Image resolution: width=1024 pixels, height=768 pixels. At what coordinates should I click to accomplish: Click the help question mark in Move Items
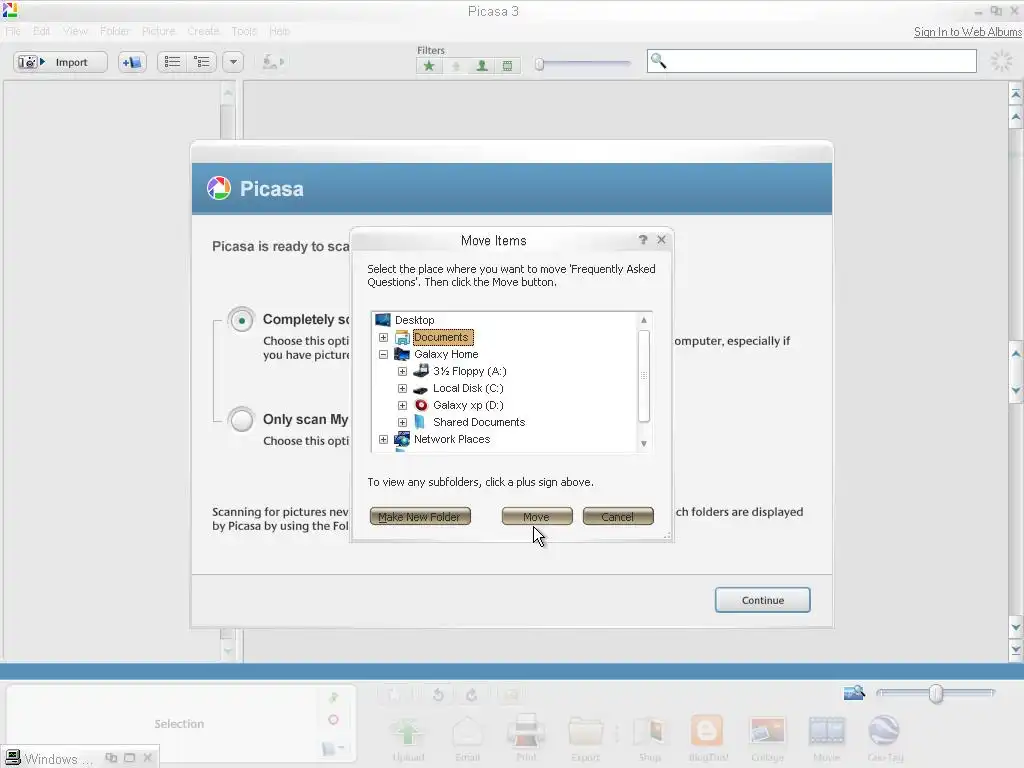[643, 240]
